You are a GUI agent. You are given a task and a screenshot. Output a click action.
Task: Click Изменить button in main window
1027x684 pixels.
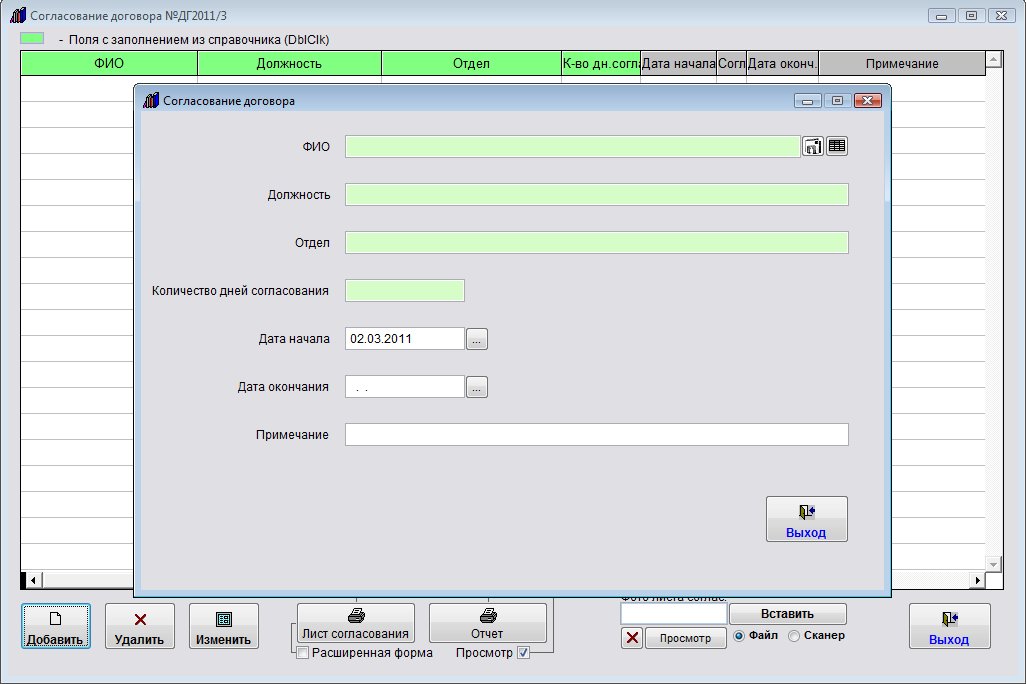[x=223, y=626]
